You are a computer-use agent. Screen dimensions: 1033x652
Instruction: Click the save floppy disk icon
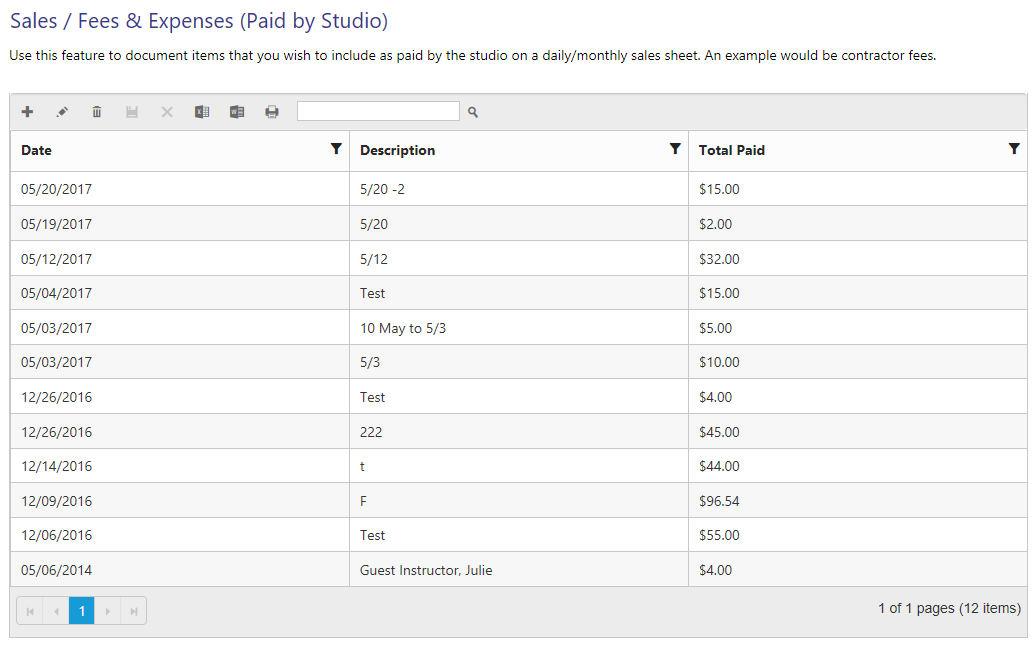click(132, 112)
